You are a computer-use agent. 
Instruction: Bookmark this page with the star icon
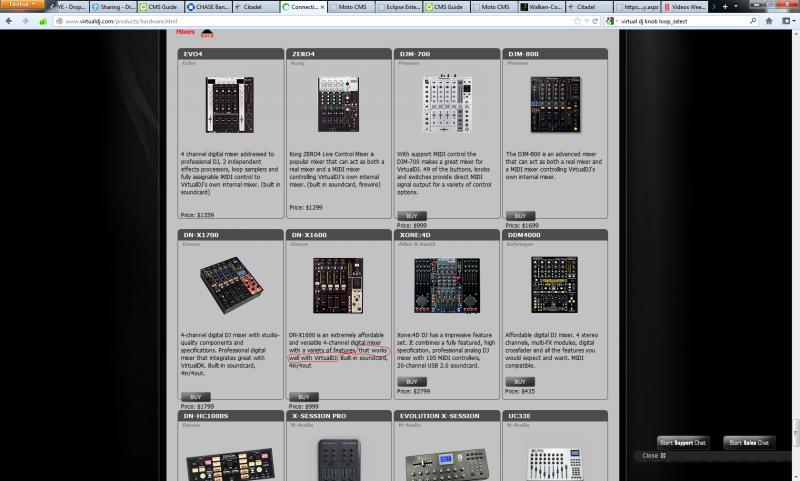click(x=577, y=21)
